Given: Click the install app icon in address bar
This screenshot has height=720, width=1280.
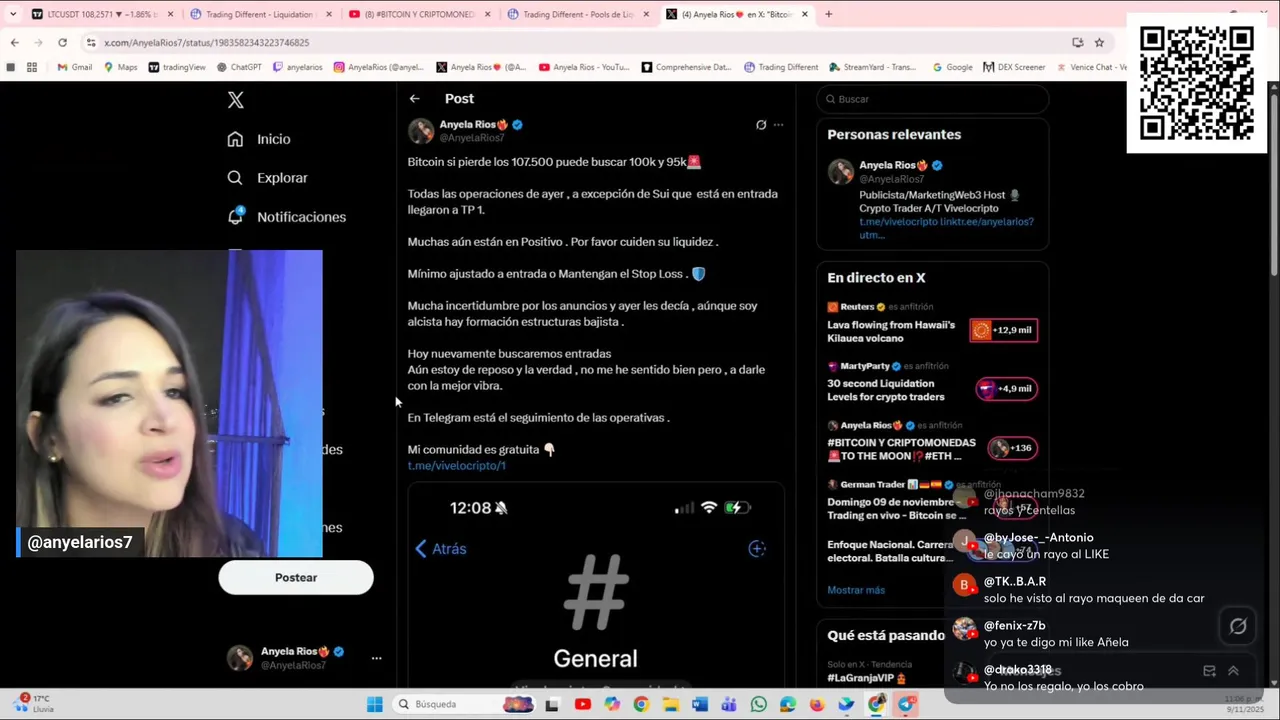Looking at the screenshot, I should (1077, 42).
